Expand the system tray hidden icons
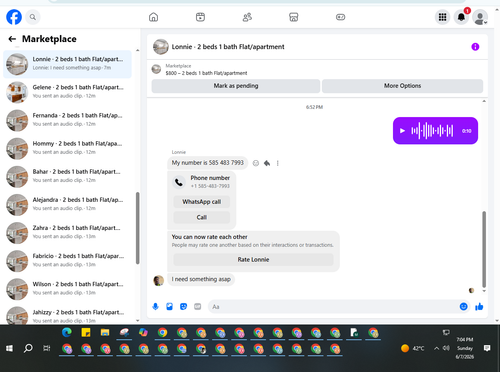Image resolution: width=500 pixels, height=372 pixels. tap(436, 348)
